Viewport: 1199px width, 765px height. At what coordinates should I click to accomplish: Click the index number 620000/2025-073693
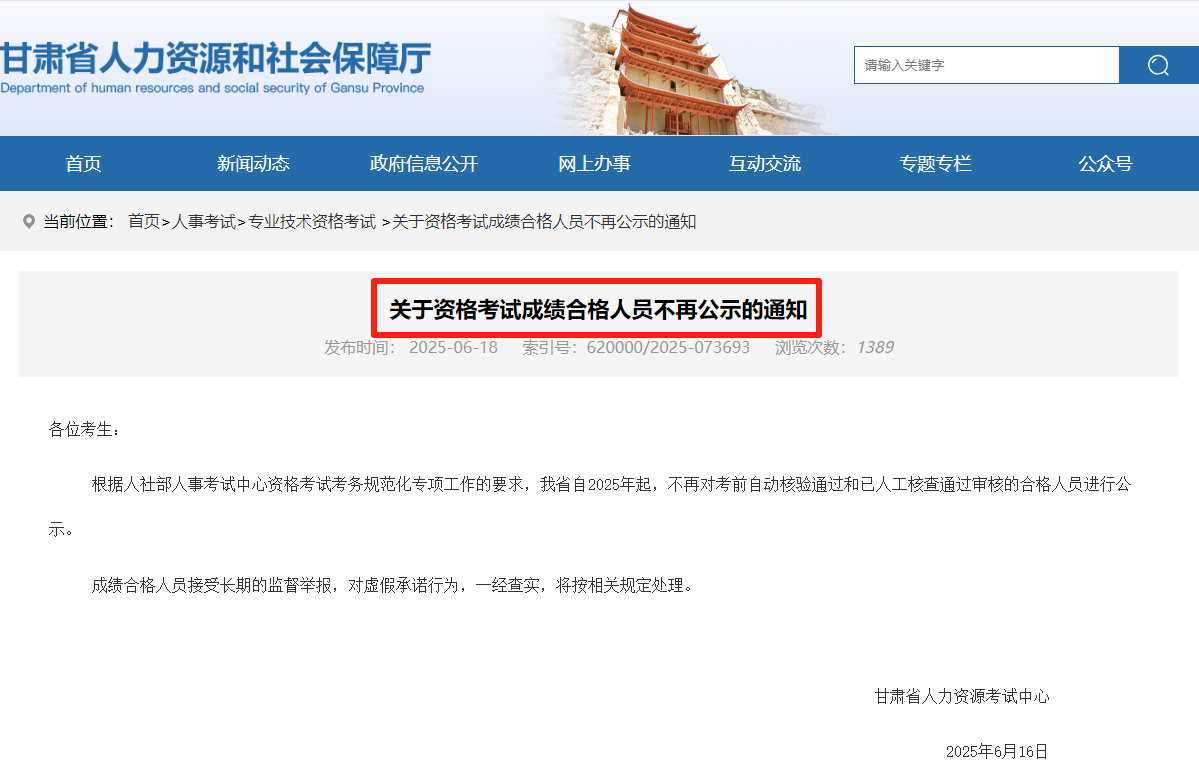pyautogui.click(x=667, y=347)
